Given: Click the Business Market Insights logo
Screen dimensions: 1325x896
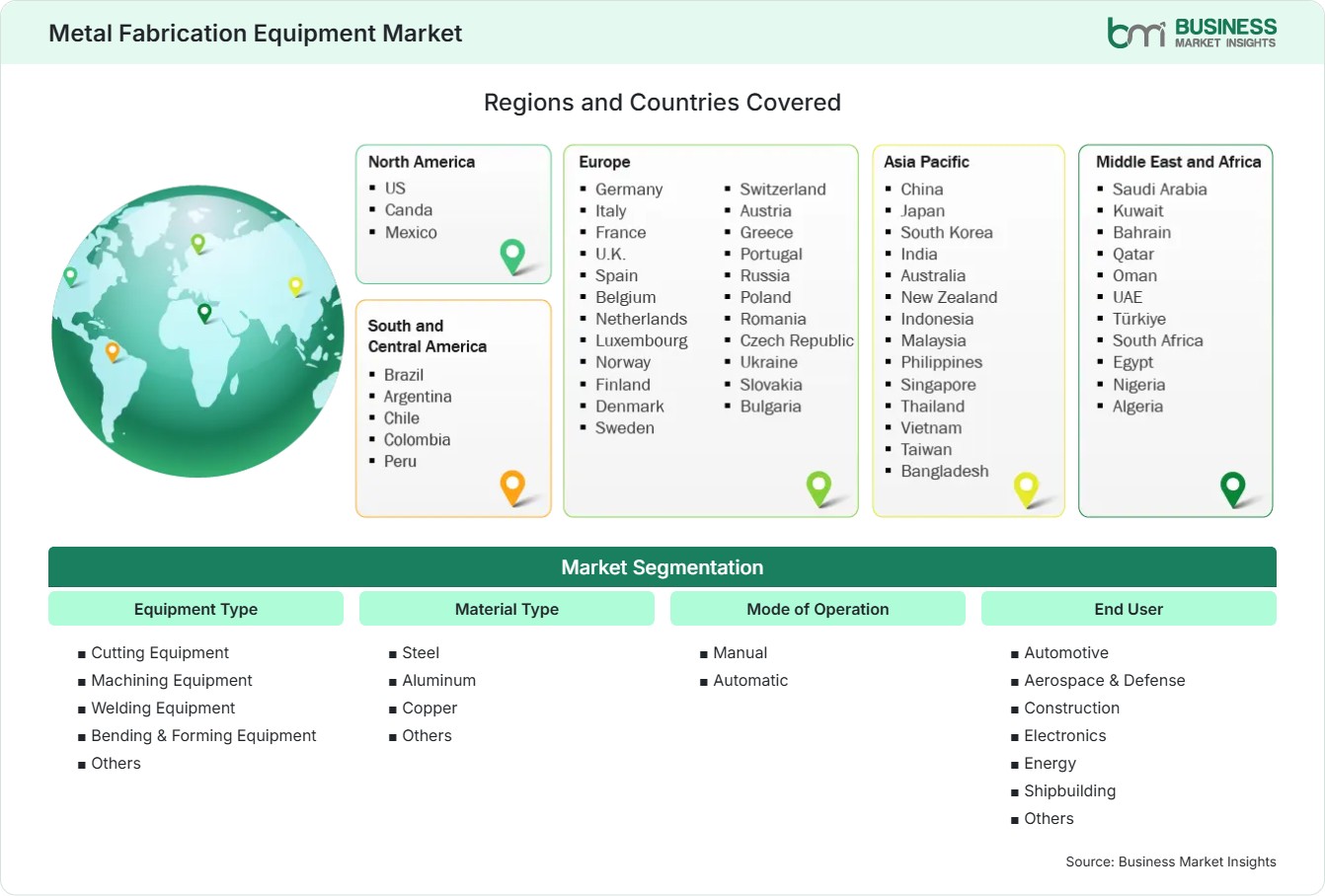Looking at the screenshot, I should (x=1192, y=33).
